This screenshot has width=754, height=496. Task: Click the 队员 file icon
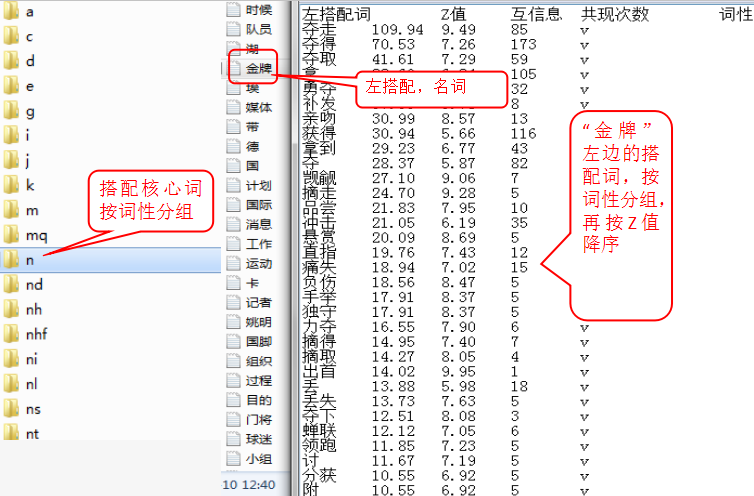tap(234, 29)
